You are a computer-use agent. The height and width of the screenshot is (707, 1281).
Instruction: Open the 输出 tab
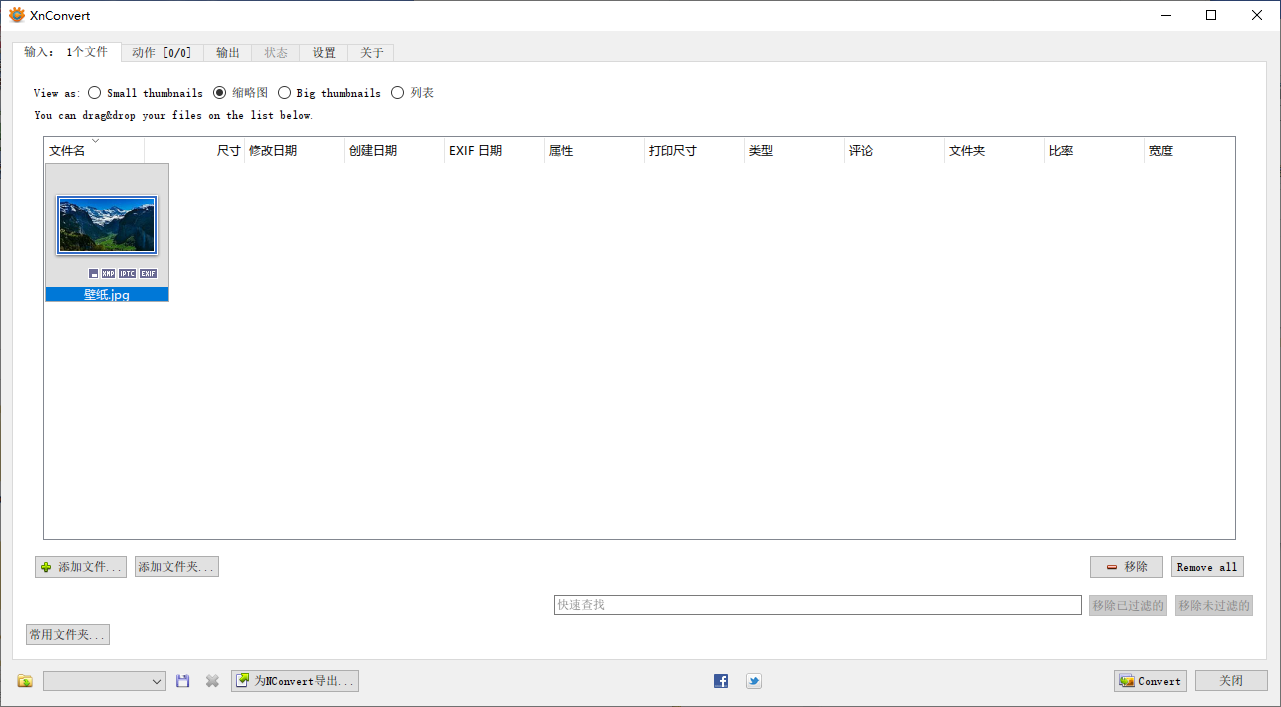(x=227, y=52)
